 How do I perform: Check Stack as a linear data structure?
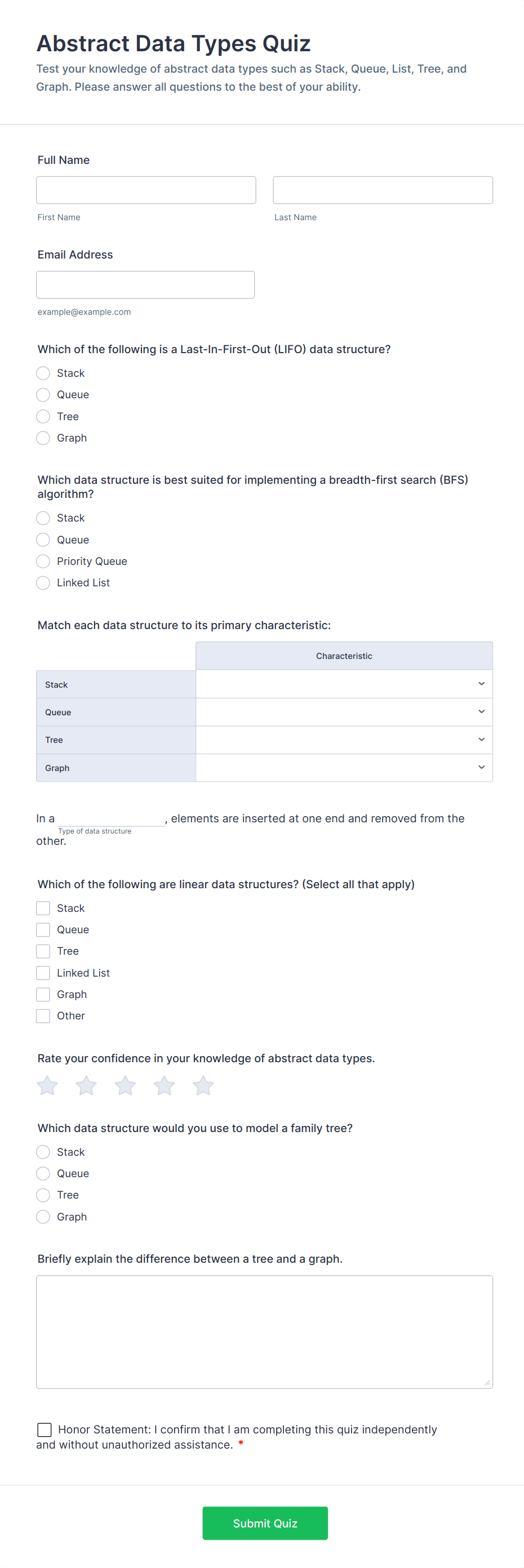pyautogui.click(x=43, y=907)
